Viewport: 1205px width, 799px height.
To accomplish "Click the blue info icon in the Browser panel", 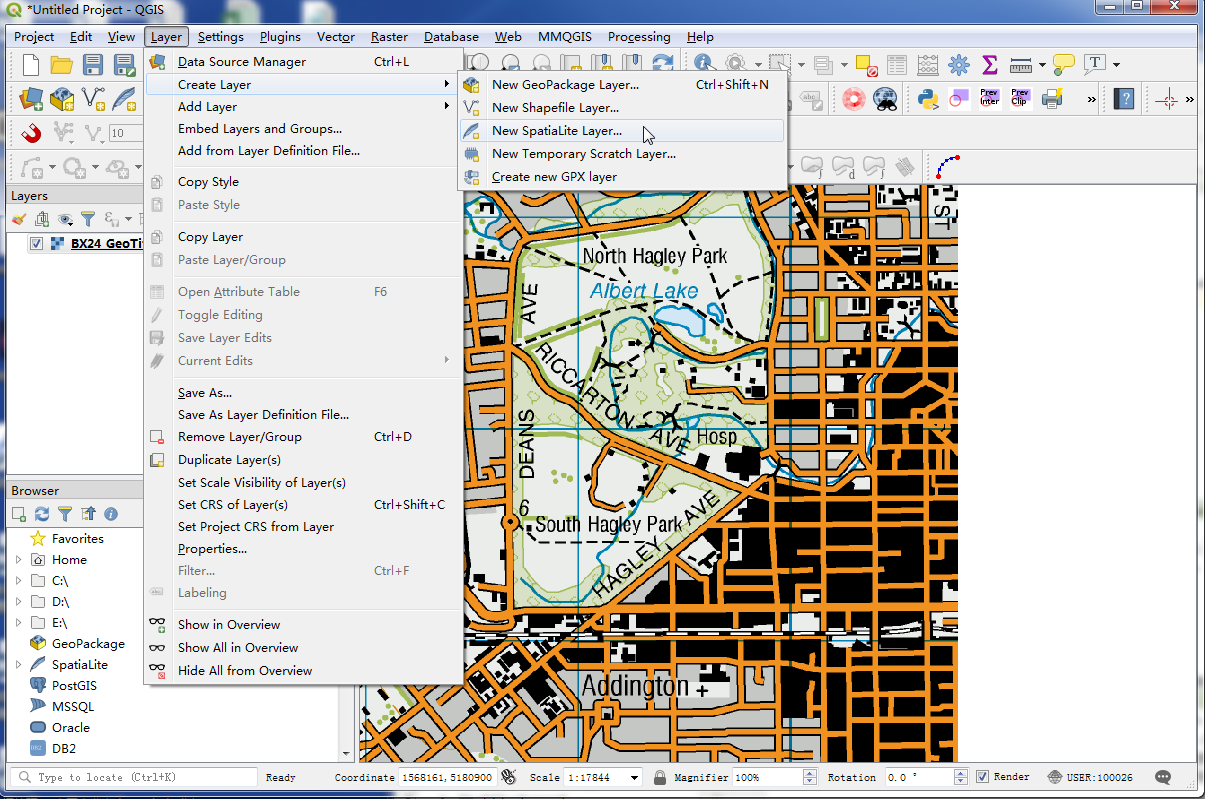I will [x=111, y=514].
